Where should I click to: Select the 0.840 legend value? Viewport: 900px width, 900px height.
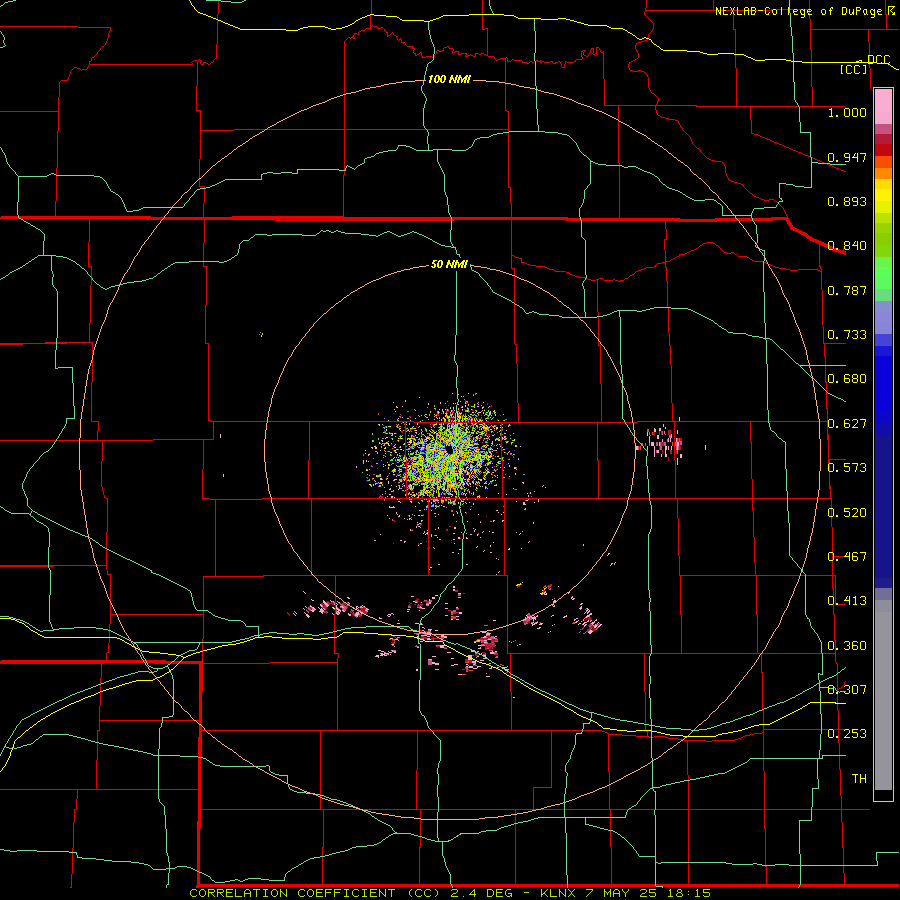click(847, 246)
